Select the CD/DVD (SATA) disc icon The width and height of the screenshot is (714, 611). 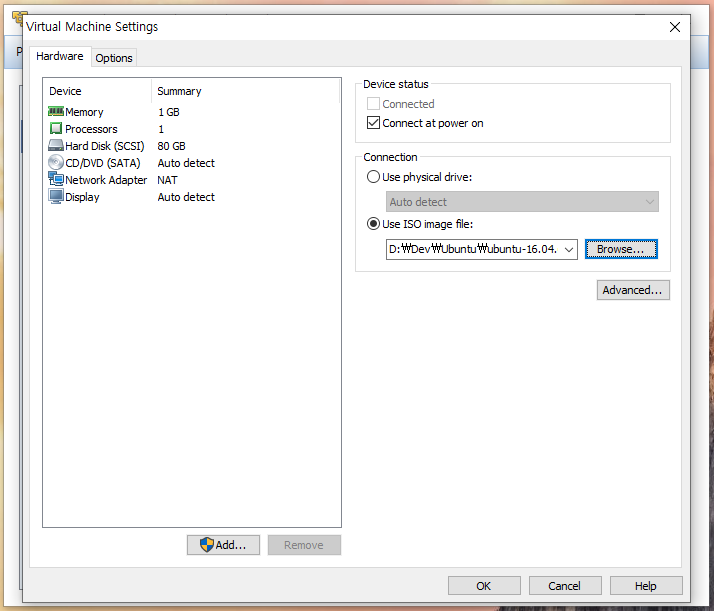56,163
